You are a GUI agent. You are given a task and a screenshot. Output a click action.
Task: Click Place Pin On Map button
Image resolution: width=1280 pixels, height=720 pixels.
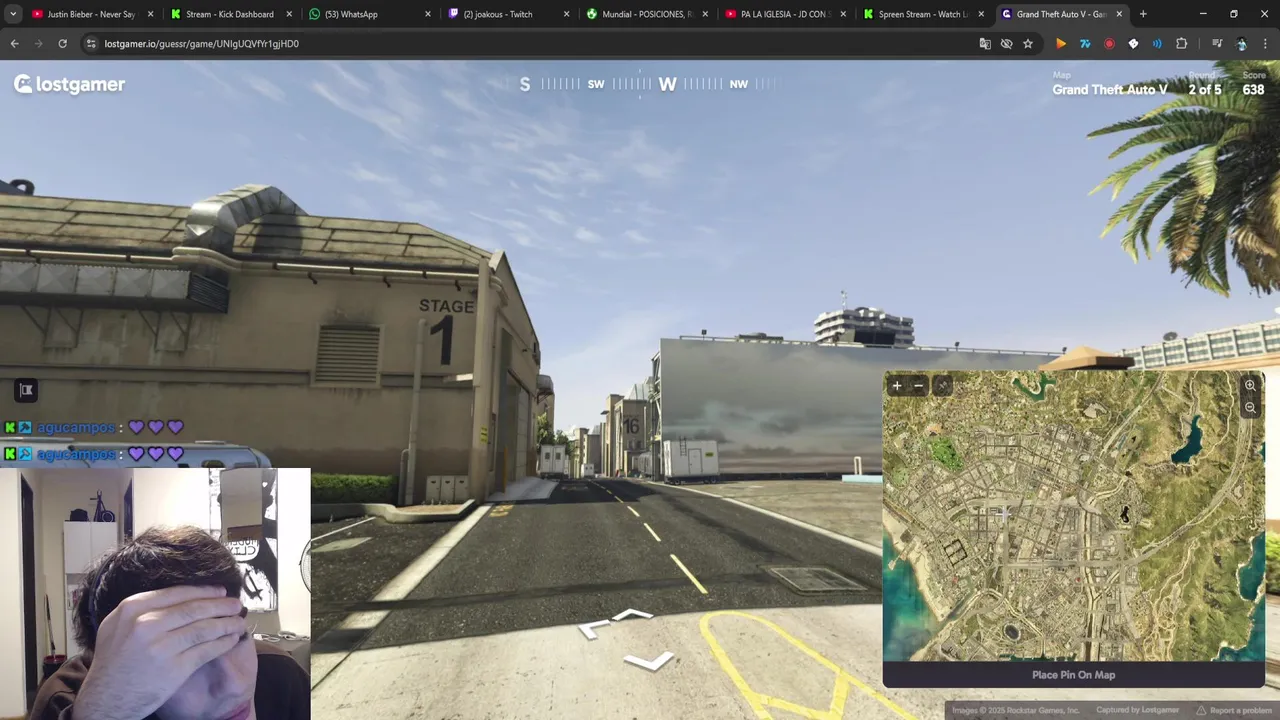pos(1073,675)
